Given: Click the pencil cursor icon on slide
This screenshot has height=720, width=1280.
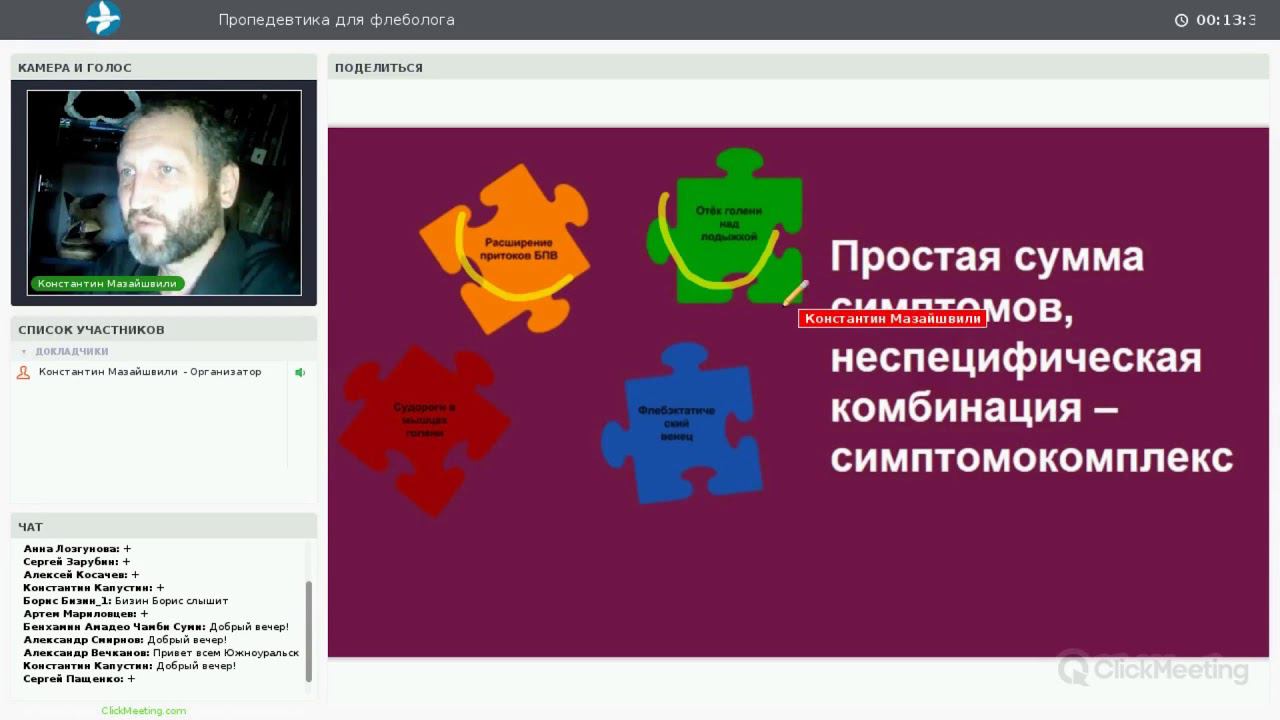Looking at the screenshot, I should point(796,293).
